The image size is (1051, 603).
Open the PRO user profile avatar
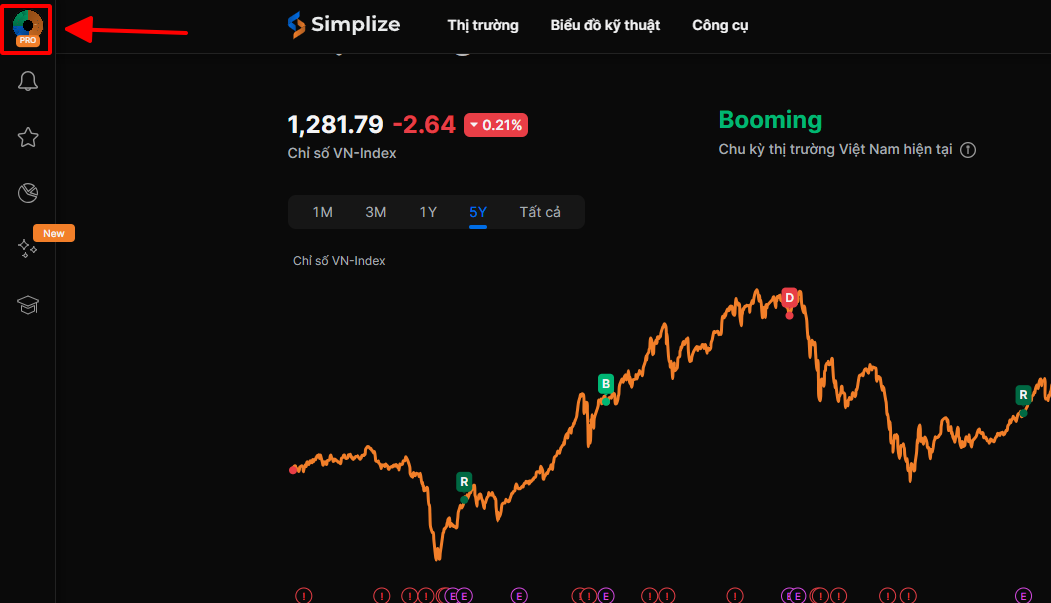pos(28,27)
